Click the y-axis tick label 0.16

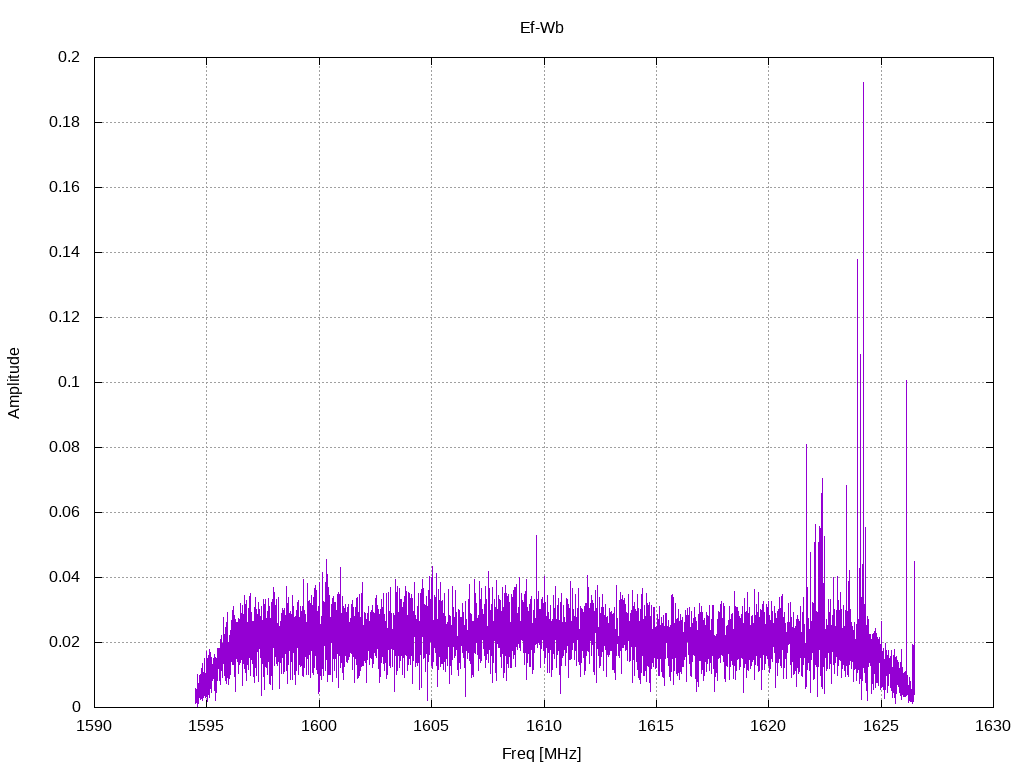[x=65, y=187]
